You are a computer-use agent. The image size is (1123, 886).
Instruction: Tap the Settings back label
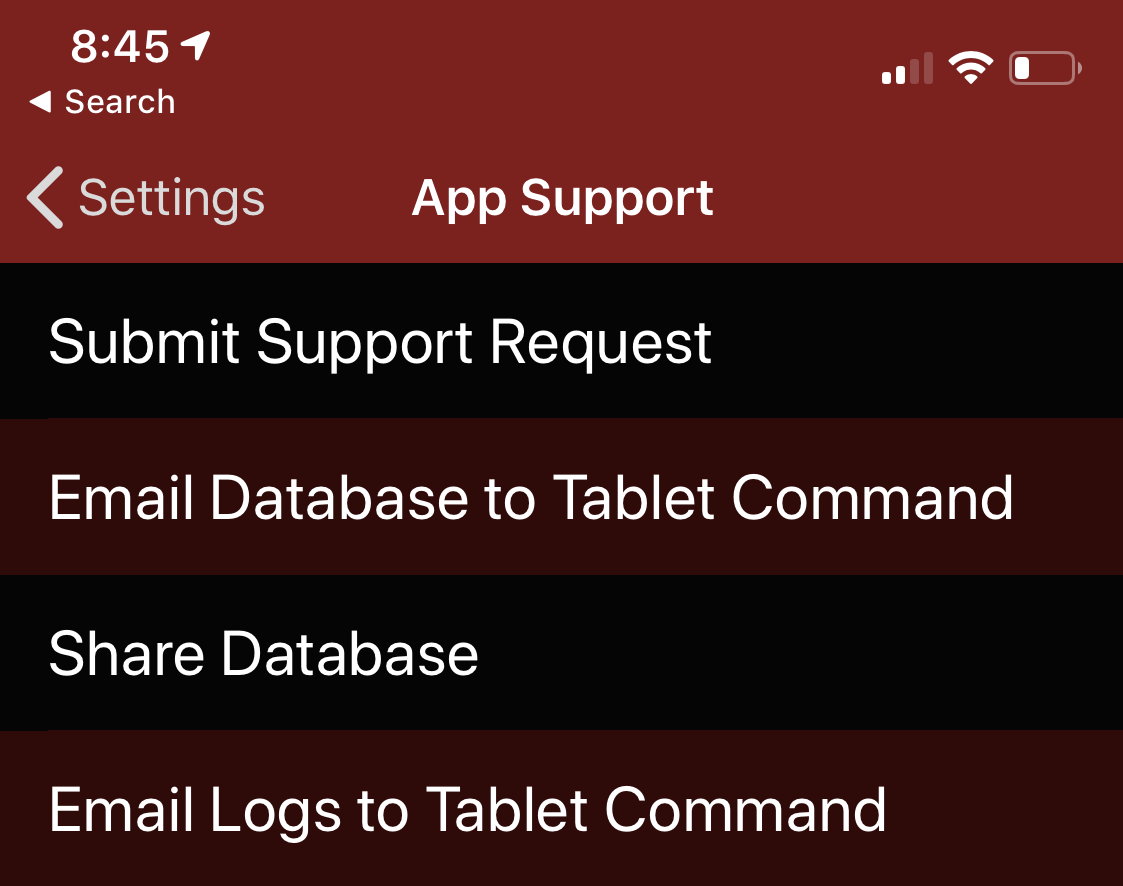tap(171, 198)
